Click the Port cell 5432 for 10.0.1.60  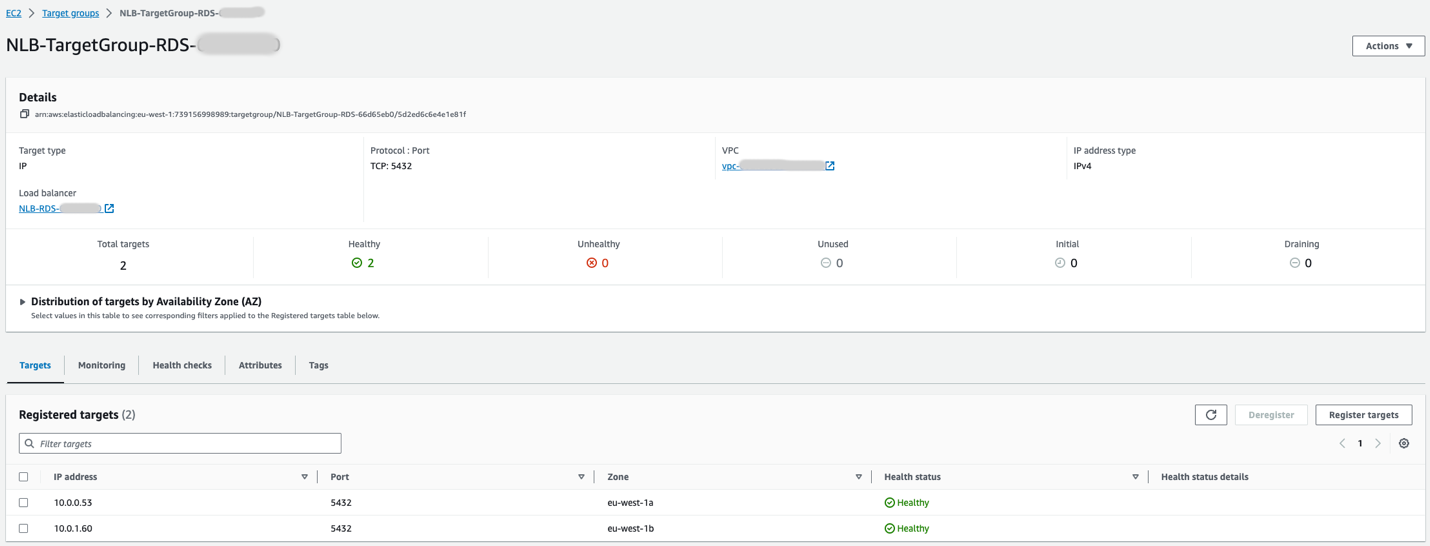pos(341,528)
